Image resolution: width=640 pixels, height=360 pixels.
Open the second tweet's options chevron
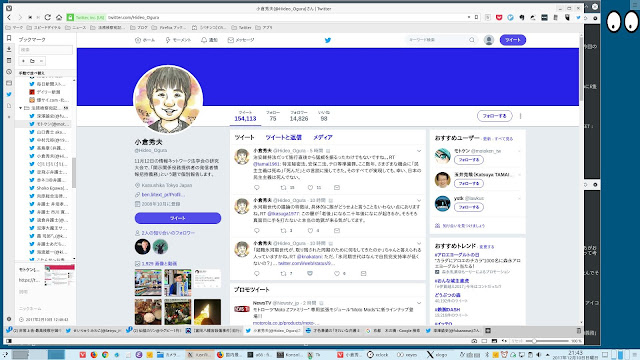(419, 200)
